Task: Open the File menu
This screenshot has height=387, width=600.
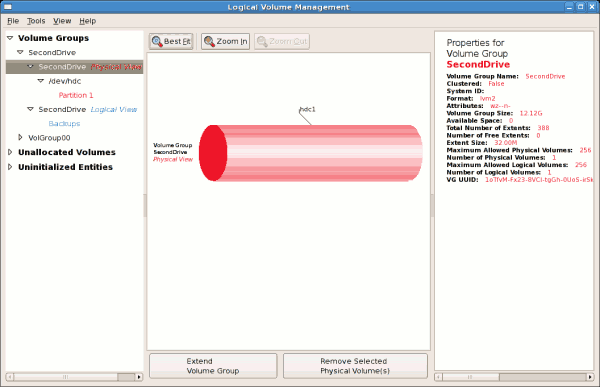Action: (x=13, y=21)
